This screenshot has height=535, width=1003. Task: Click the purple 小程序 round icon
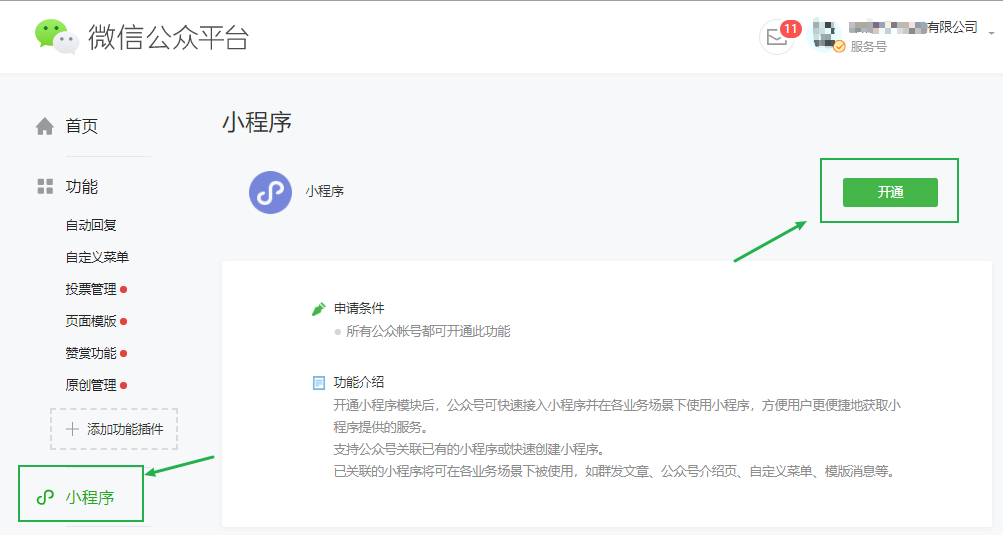[x=271, y=192]
